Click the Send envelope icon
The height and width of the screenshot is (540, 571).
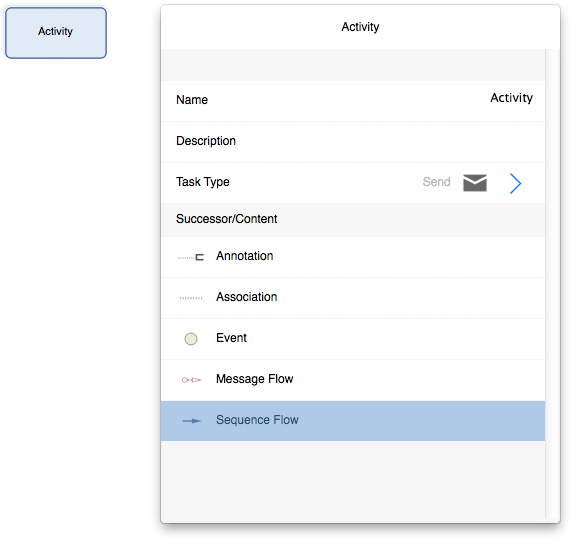(x=475, y=183)
